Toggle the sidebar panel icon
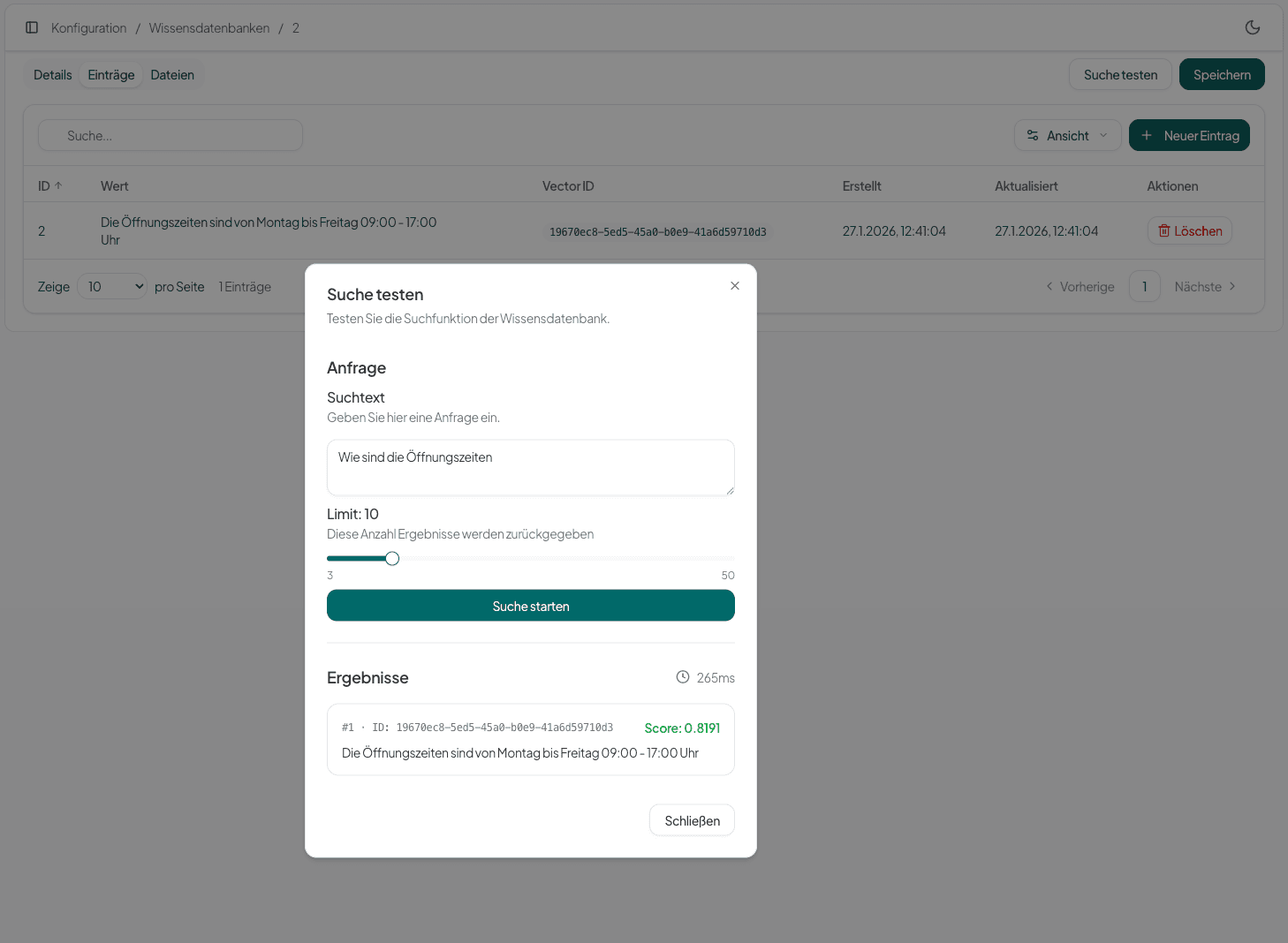The width and height of the screenshot is (1288, 943). pyautogui.click(x=32, y=27)
